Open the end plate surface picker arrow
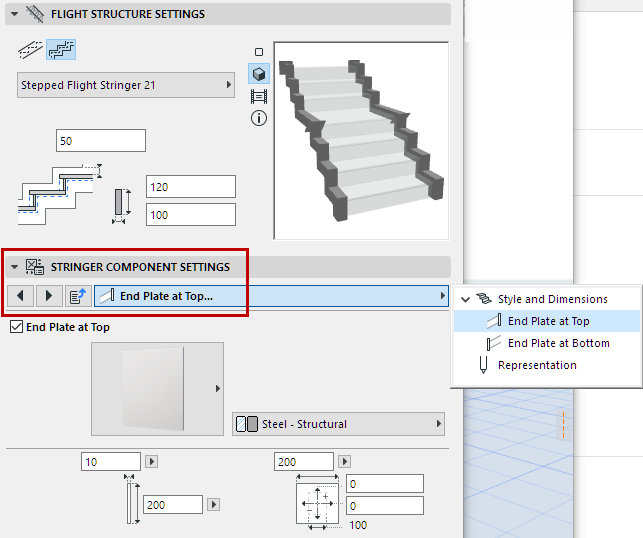Image resolution: width=643 pixels, height=538 pixels. 218,389
